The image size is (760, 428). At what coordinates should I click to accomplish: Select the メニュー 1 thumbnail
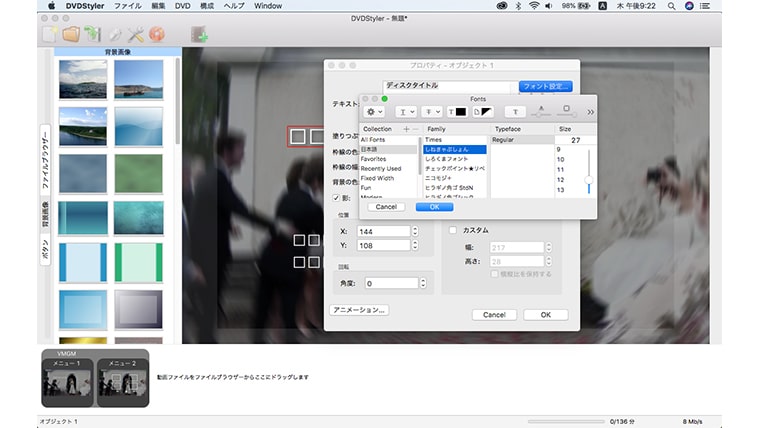coord(67,382)
